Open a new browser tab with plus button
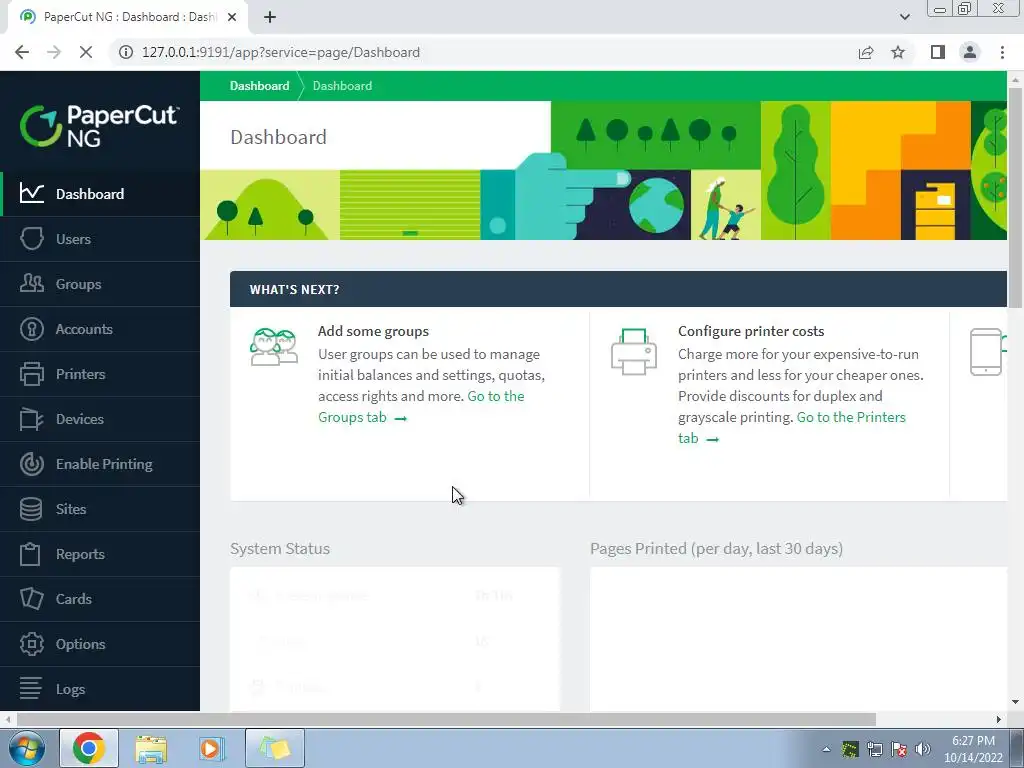This screenshot has width=1024, height=768. (270, 17)
